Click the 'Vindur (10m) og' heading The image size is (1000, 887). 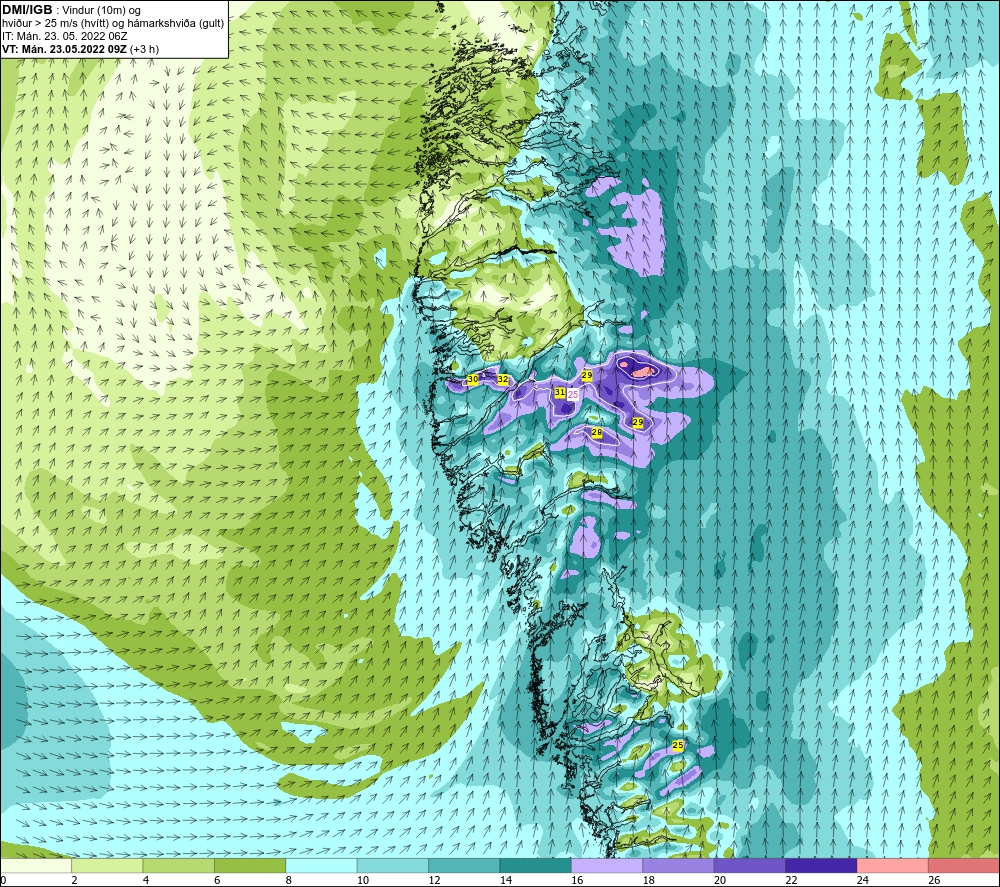[x=102, y=11]
